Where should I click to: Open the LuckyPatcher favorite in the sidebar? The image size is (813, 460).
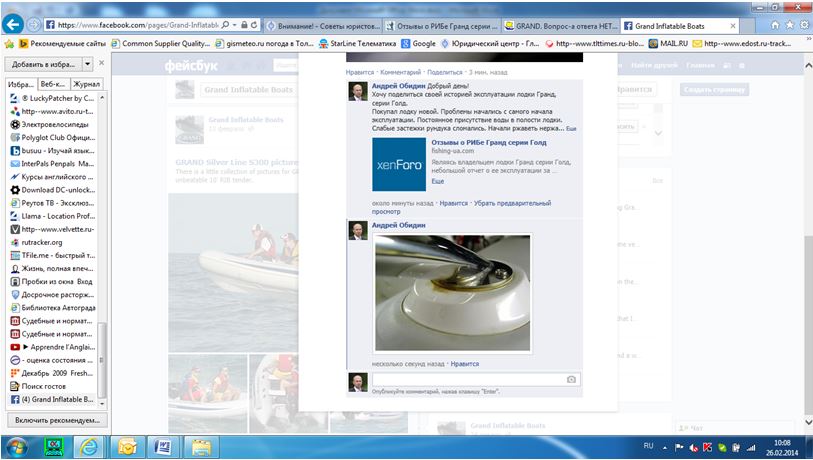pyautogui.click(x=57, y=98)
